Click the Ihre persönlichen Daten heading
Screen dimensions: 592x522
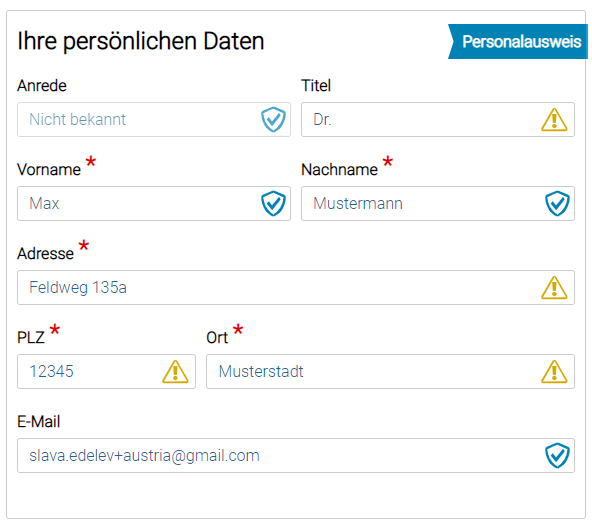(140, 41)
